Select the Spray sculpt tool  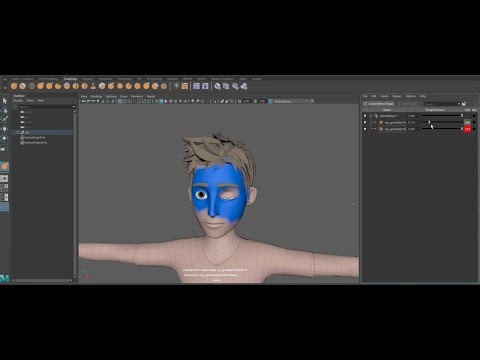point(76,86)
